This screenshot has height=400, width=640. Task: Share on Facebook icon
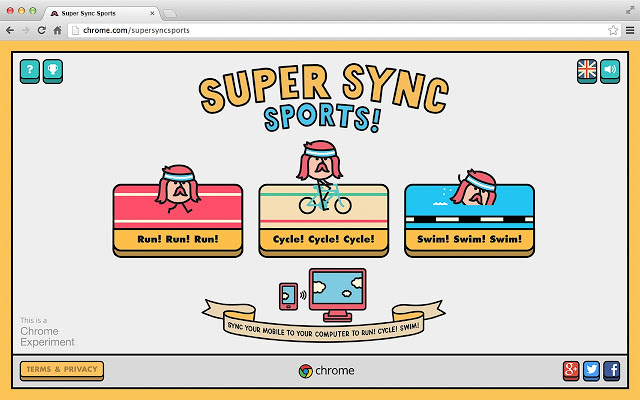point(611,371)
